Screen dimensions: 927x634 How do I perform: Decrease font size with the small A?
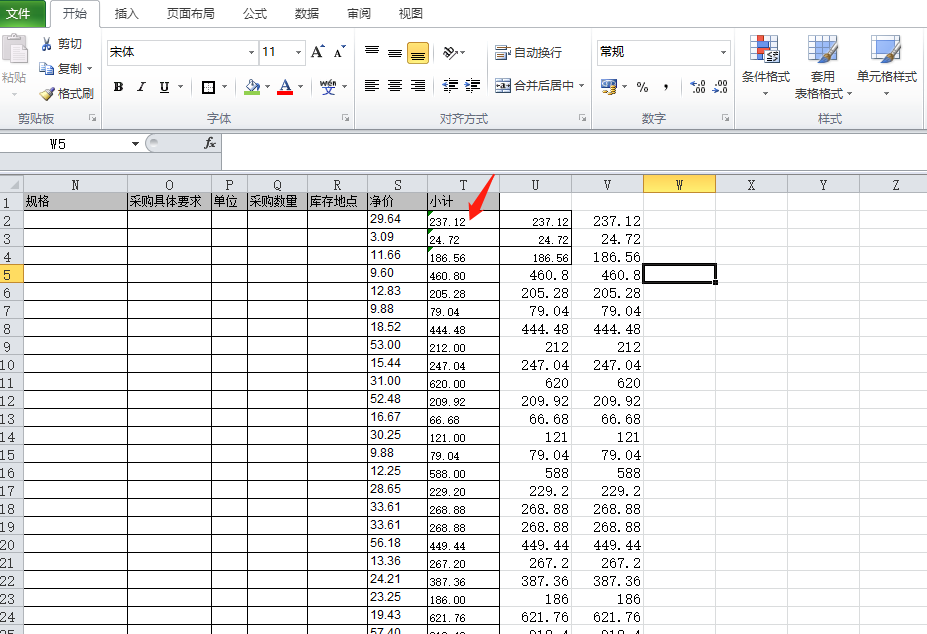(x=339, y=52)
